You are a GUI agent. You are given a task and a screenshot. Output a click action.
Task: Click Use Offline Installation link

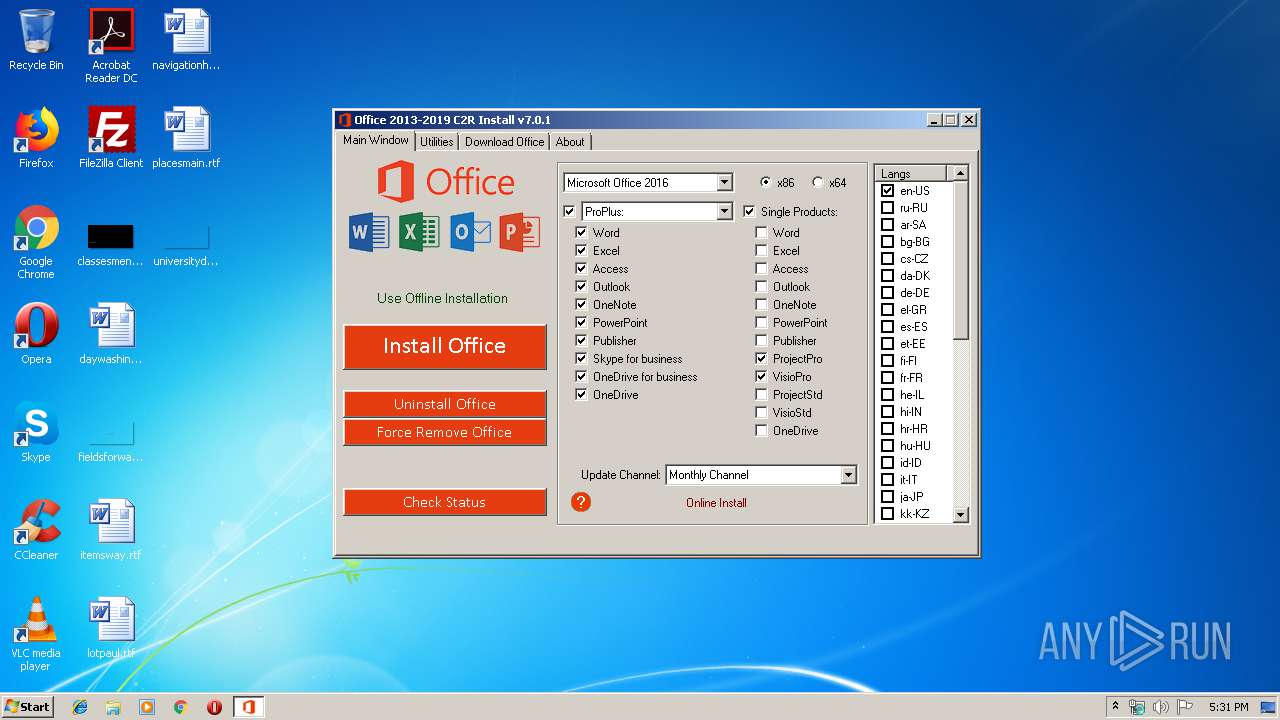[442, 298]
